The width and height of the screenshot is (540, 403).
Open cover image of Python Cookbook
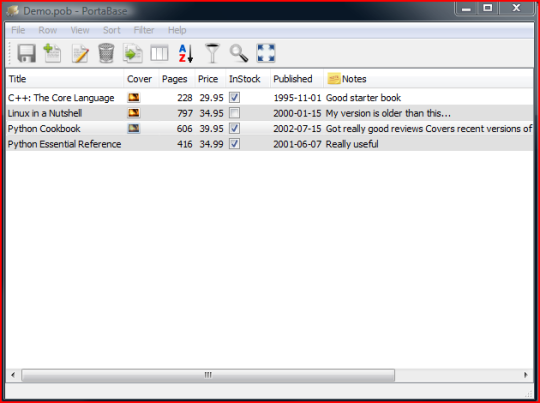click(x=134, y=128)
